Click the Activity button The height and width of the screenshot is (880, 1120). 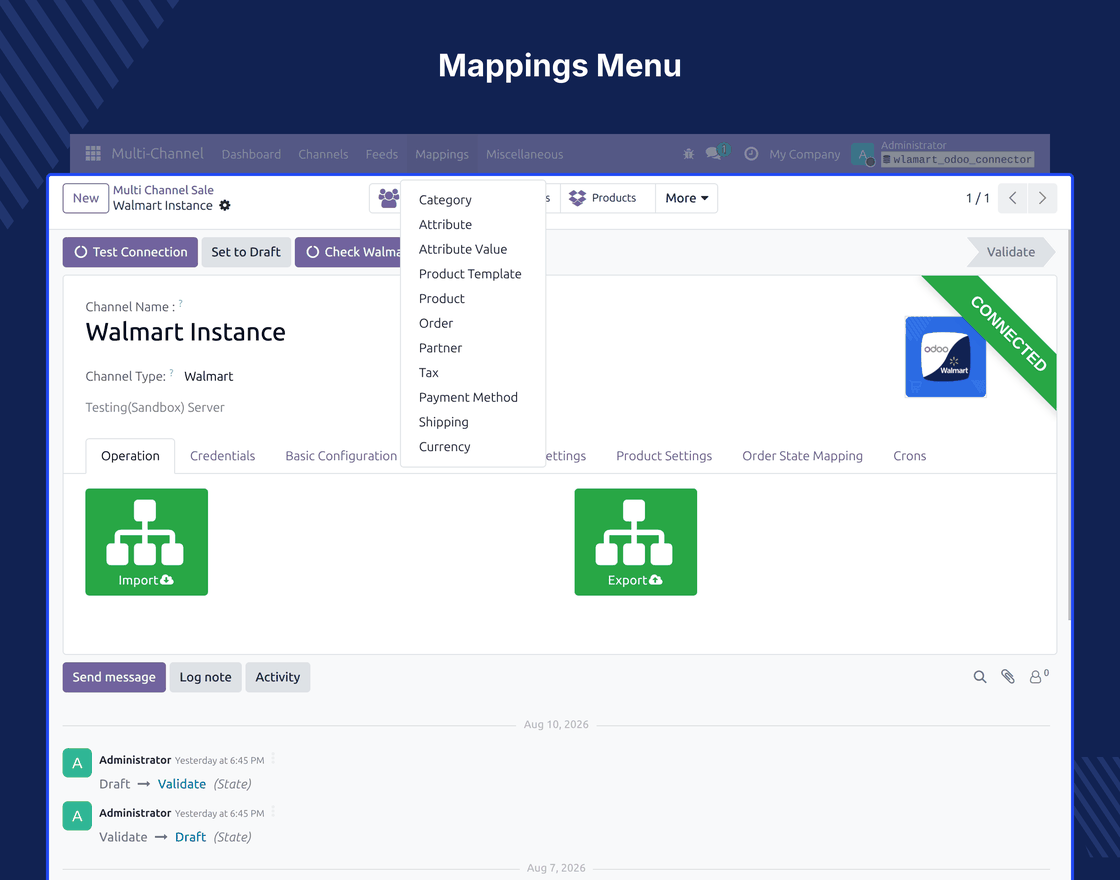pyautogui.click(x=278, y=677)
